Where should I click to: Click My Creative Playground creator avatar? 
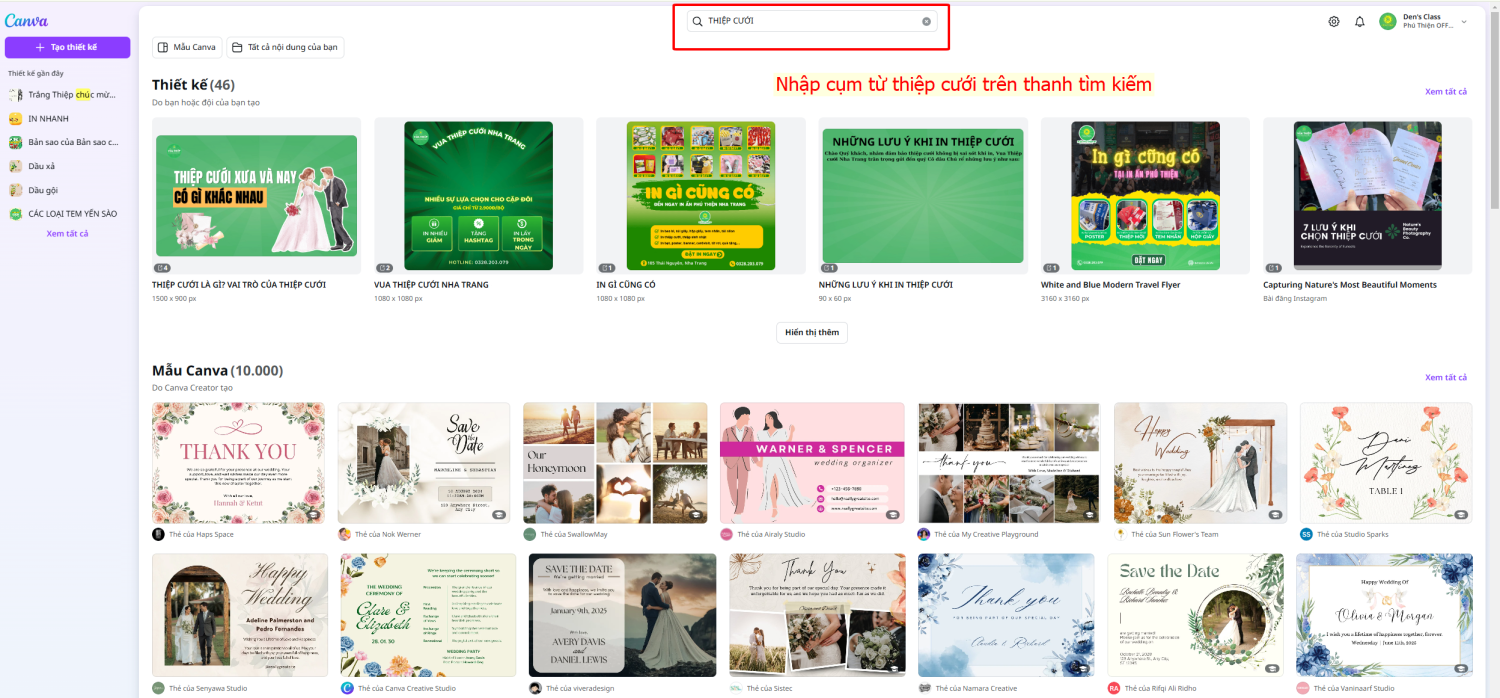pos(924,534)
